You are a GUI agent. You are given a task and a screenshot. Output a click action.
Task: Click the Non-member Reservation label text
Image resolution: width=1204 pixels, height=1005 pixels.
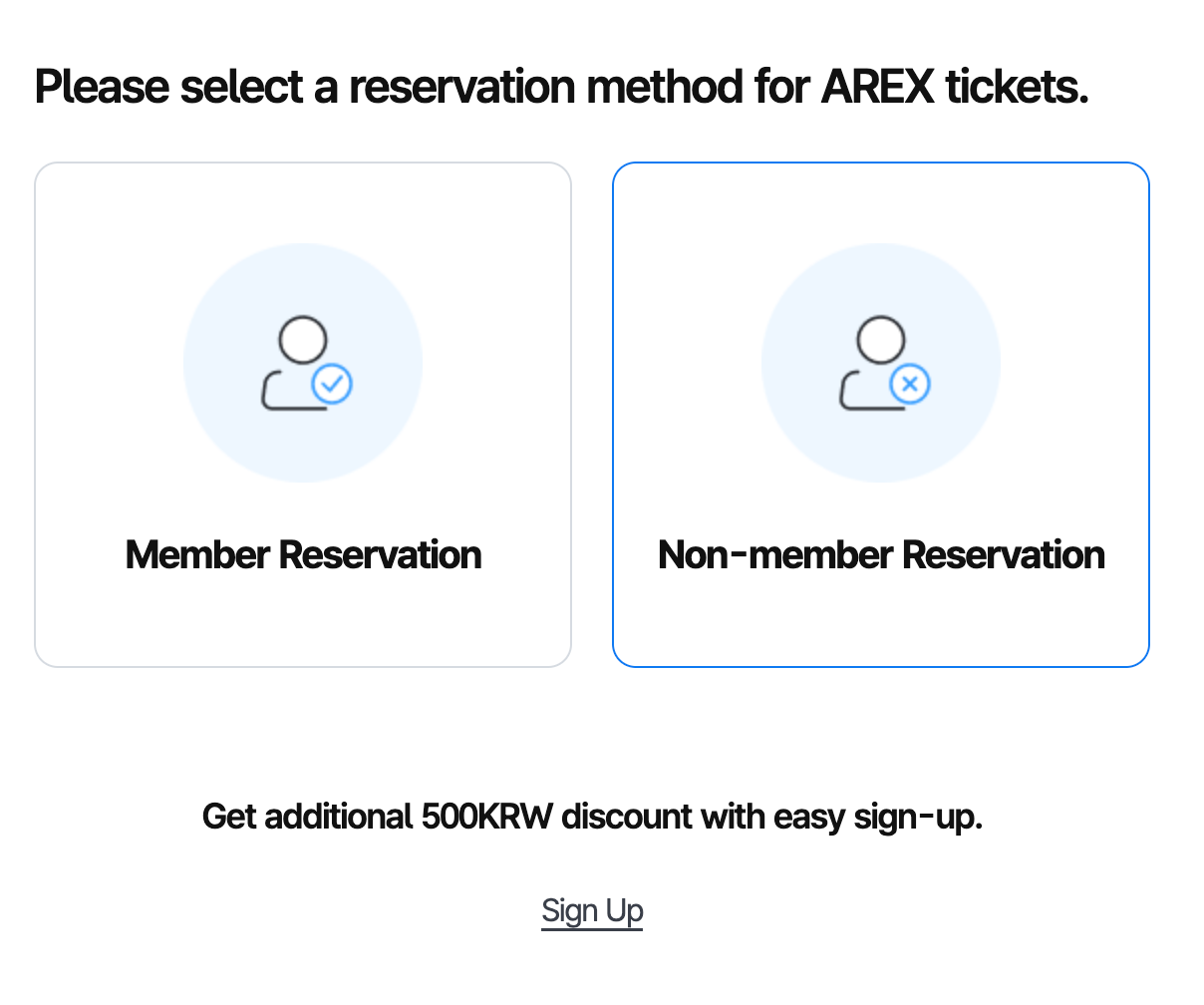(881, 555)
